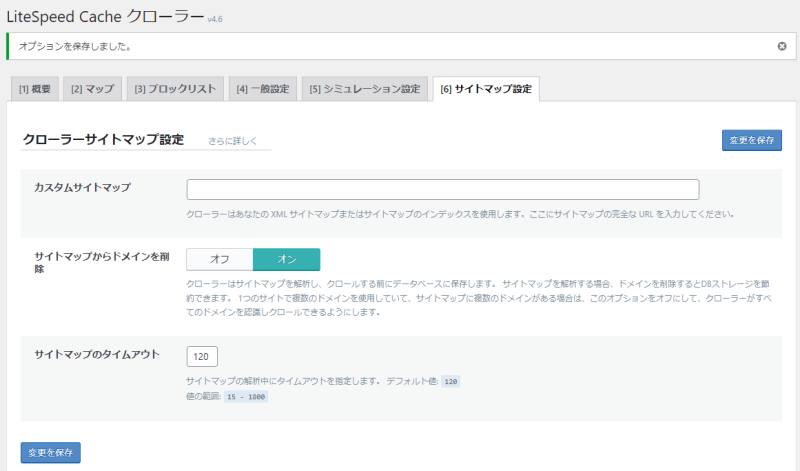This screenshot has height=471, width=800.
Task: Set domain removal to オン
Action: [x=286, y=259]
